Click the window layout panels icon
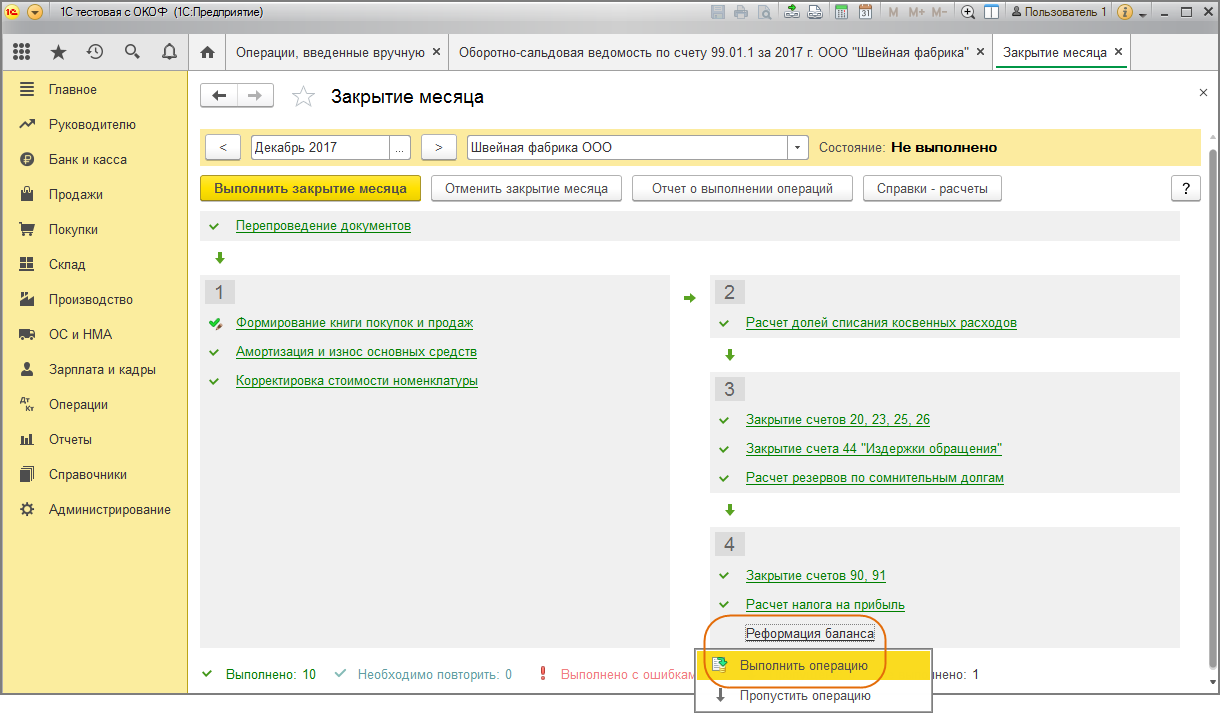The image size is (1220, 716). [x=991, y=12]
